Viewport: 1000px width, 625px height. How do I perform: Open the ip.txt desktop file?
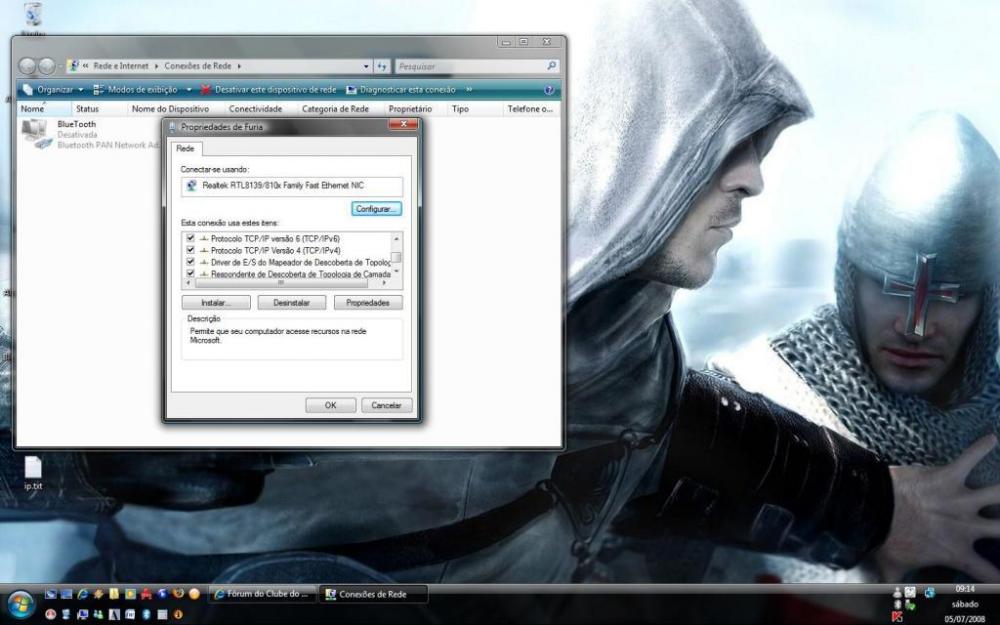[x=33, y=468]
